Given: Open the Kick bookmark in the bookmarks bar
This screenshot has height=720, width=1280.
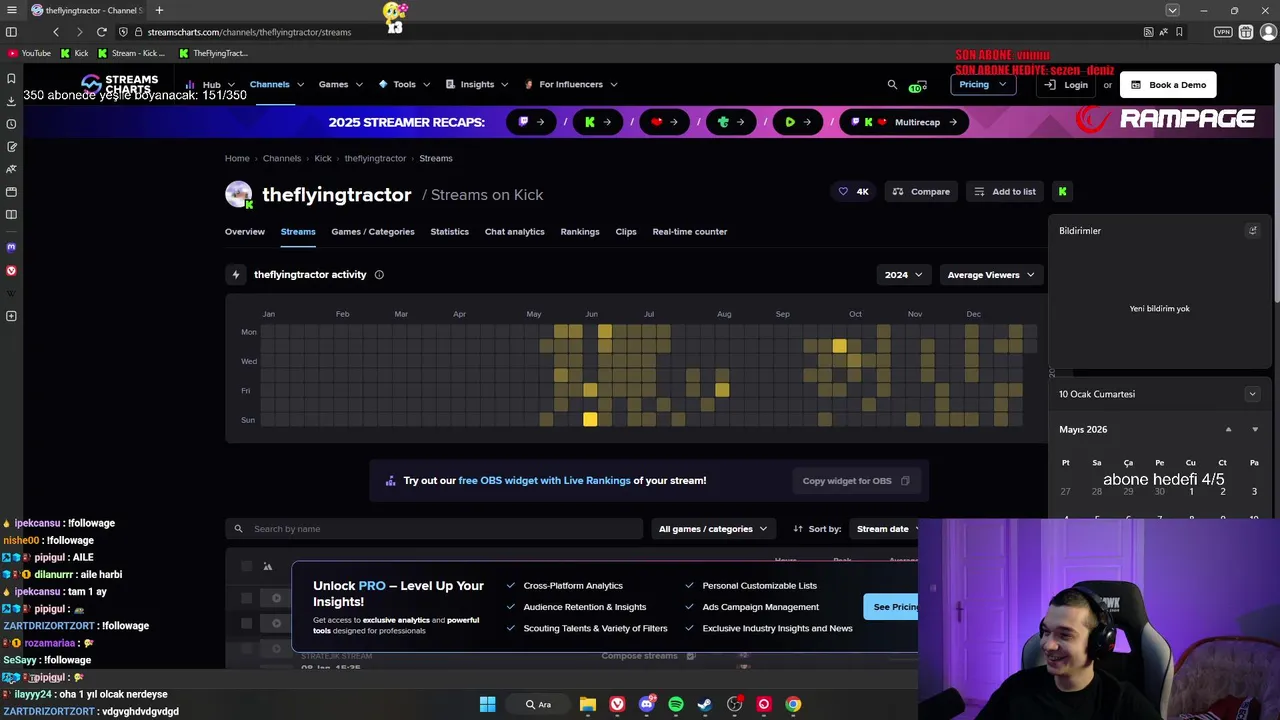Looking at the screenshot, I should (75, 53).
